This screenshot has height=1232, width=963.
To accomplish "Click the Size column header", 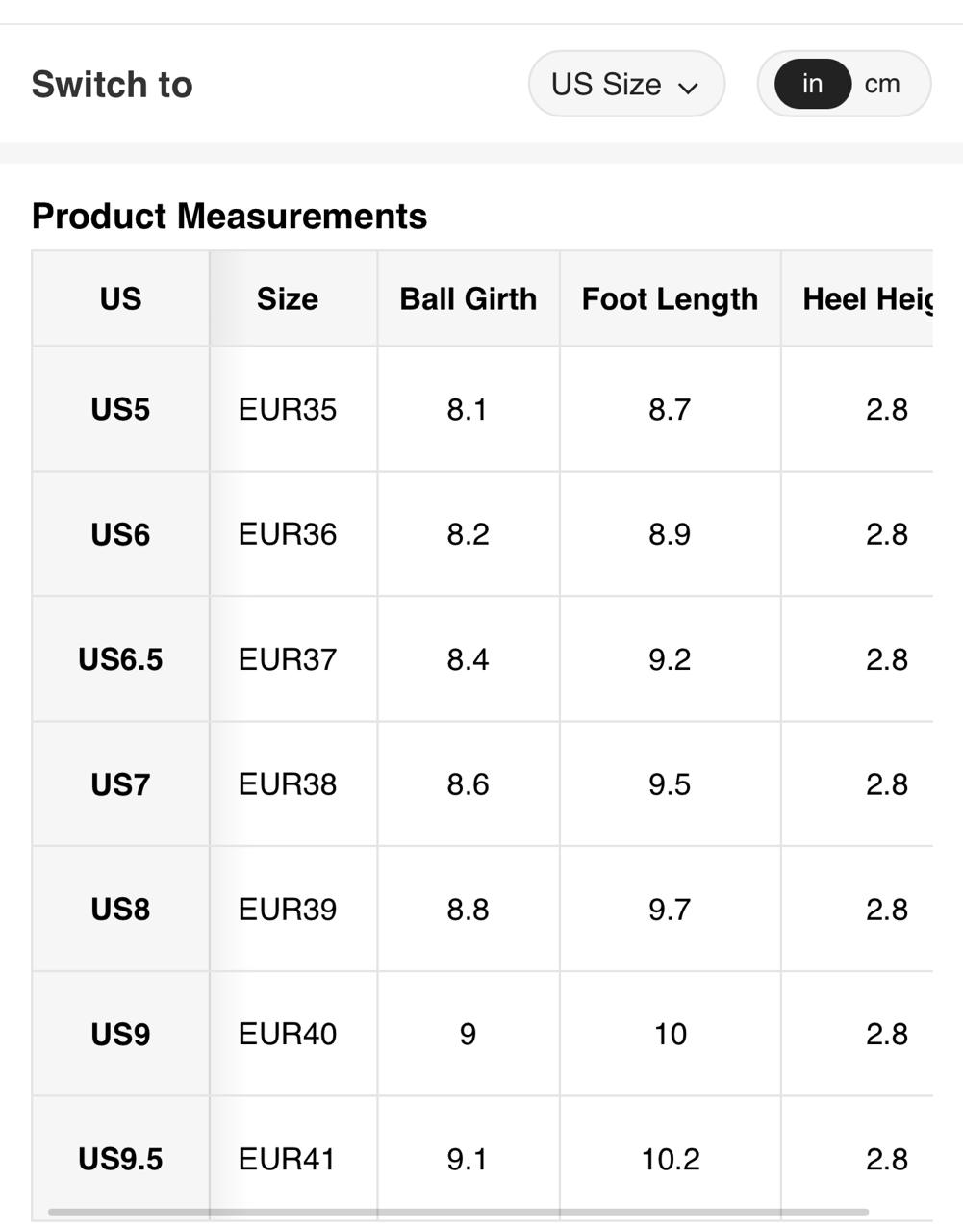I will pos(287,299).
